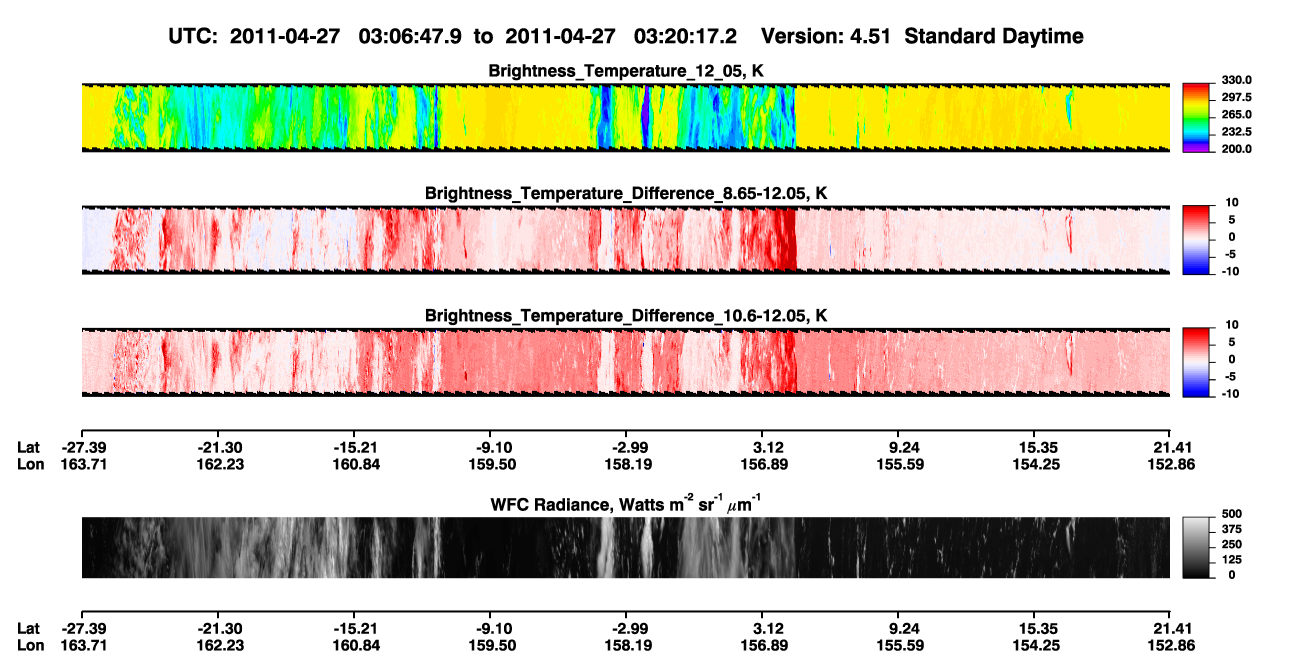Image resolution: width=1300 pixels, height=667 pixels.
Task: Click the Brightness Temperature 12.05 image strip
Action: [x=625, y=117]
